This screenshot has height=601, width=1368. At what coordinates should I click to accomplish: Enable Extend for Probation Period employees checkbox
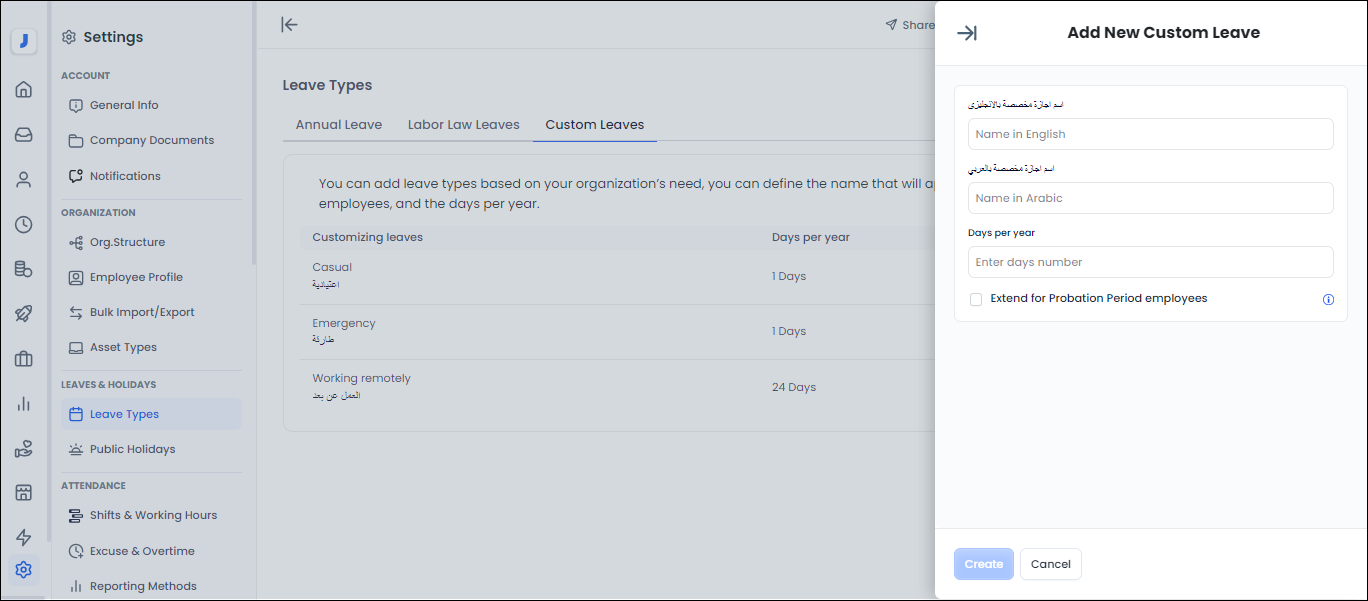point(976,299)
